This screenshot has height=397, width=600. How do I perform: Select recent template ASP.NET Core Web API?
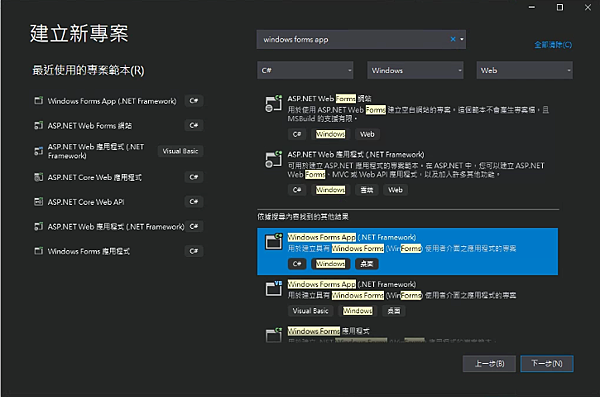[x=118, y=202]
